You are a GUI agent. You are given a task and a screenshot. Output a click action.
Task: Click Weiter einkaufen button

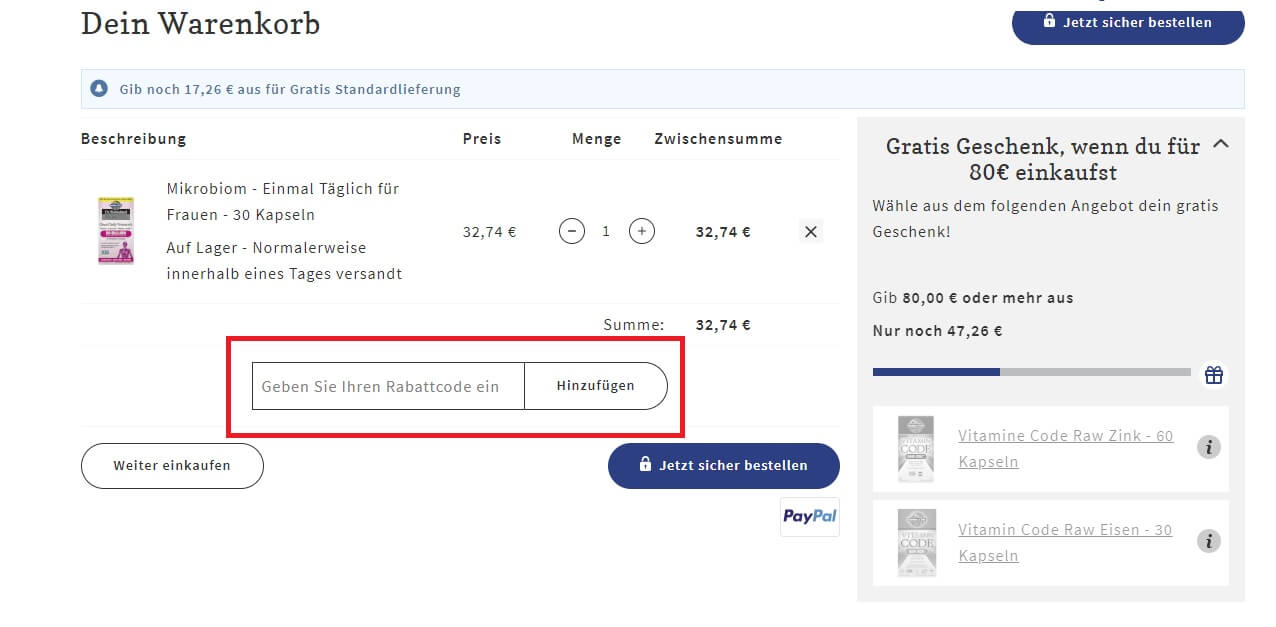172,466
